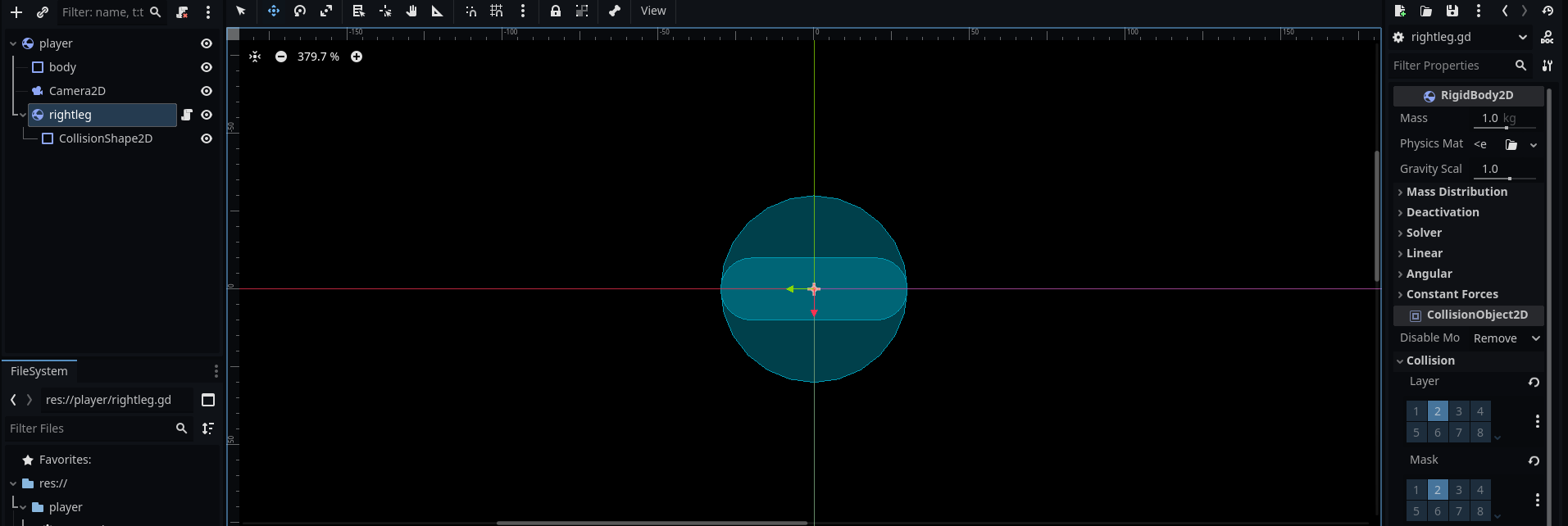Image resolution: width=1568 pixels, height=526 pixels.
Task: Open the skeleton bone options icon
Action: 615,11
